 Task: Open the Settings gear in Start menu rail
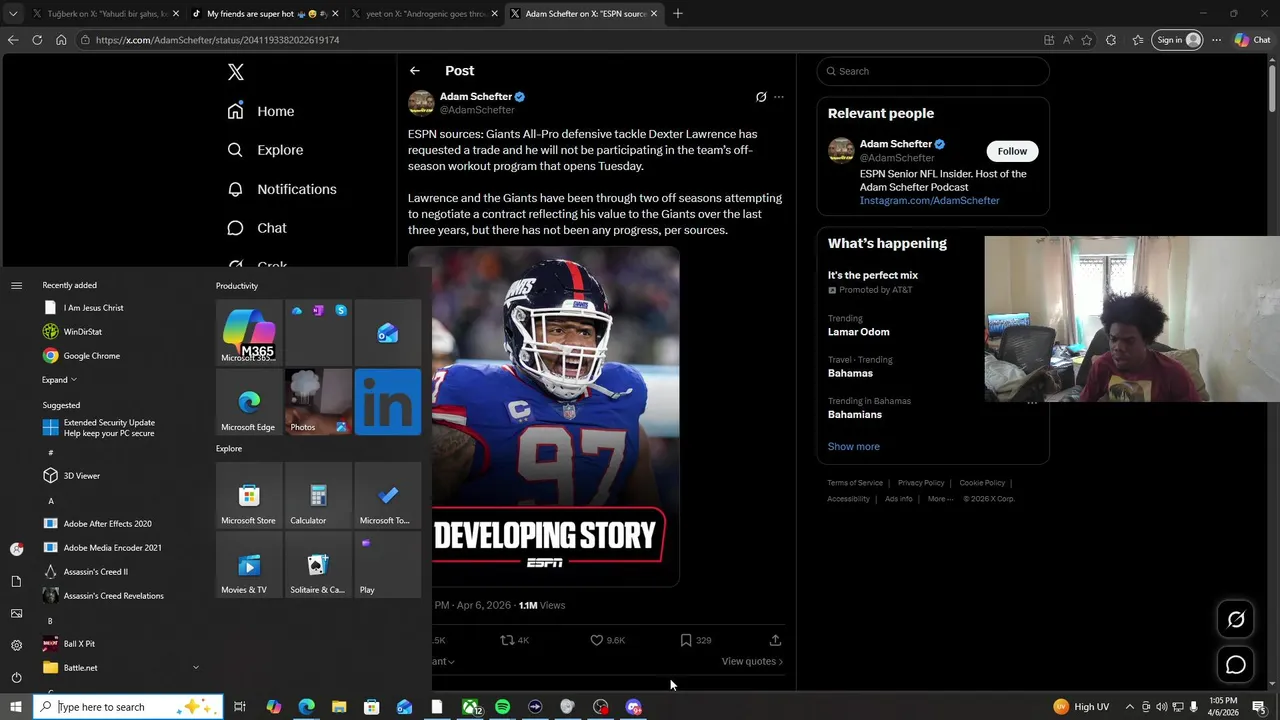pos(16,645)
